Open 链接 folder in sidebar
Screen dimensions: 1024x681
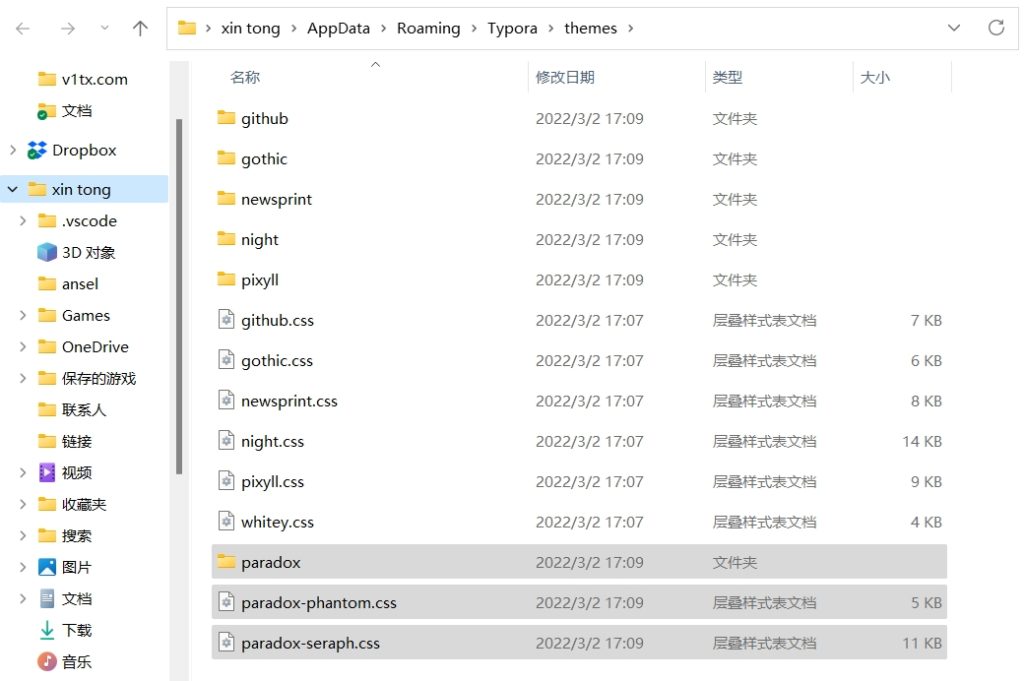[x=76, y=441]
